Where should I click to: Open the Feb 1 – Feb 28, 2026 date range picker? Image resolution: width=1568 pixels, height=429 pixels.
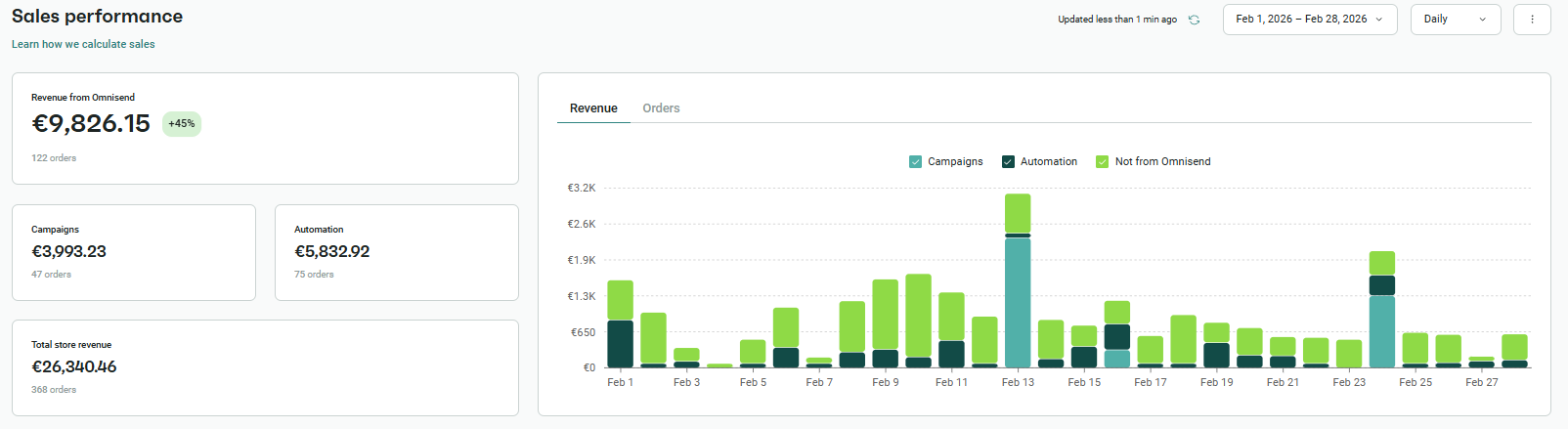click(1310, 20)
